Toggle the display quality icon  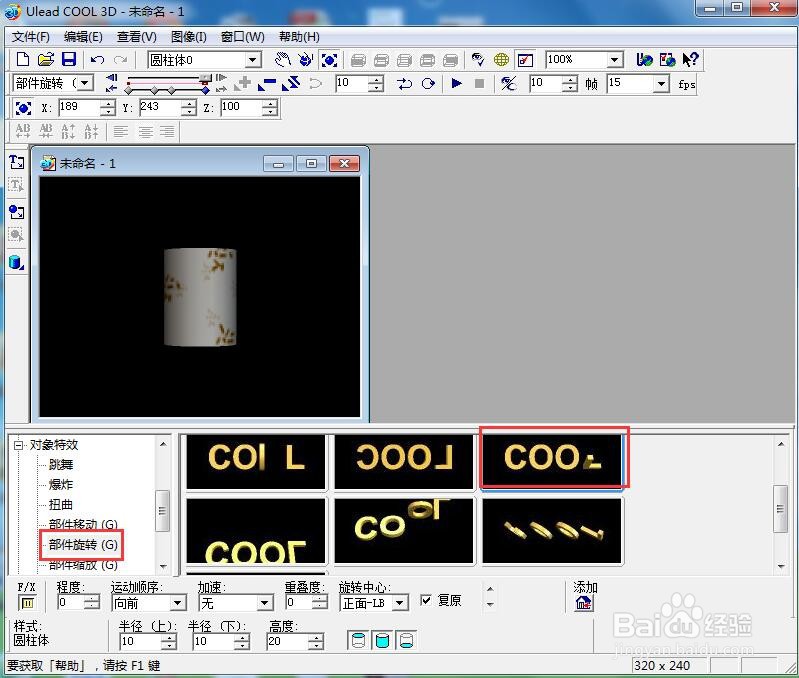pos(525,60)
